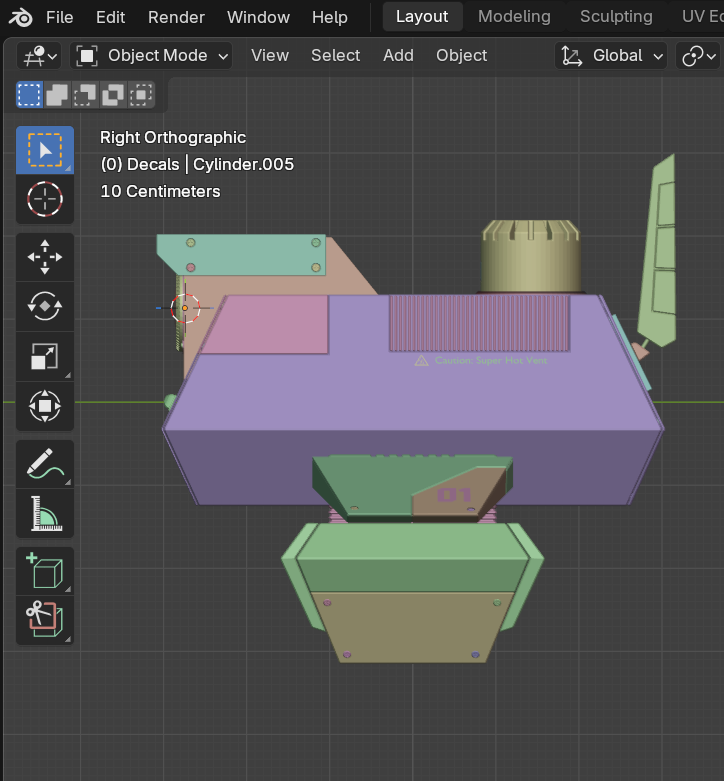Viewport: 724px width, 781px height.
Task: Click the '10 Centimeters' grid scale text
Action: click(160, 191)
